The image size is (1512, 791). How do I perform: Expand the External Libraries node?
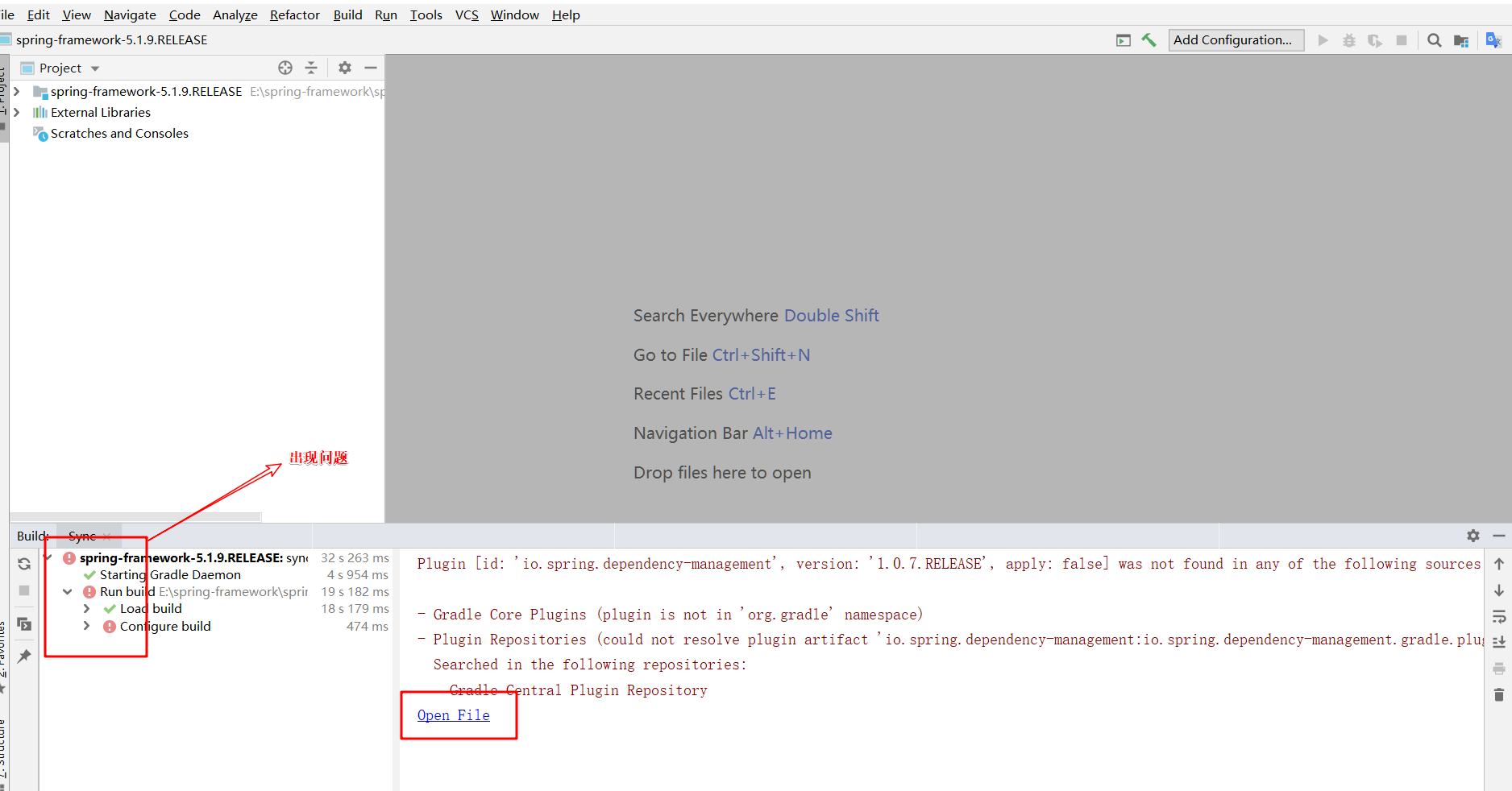click(17, 113)
